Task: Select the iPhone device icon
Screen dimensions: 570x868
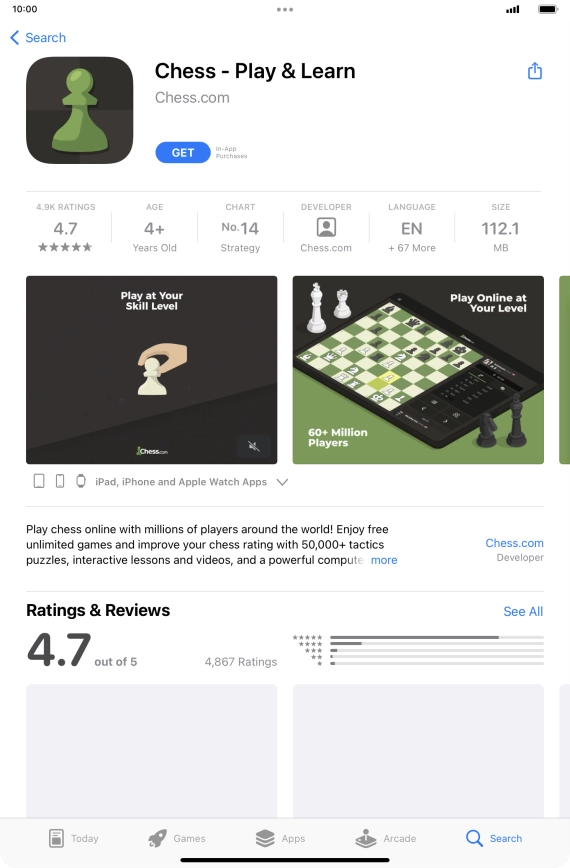Action: 60,481
